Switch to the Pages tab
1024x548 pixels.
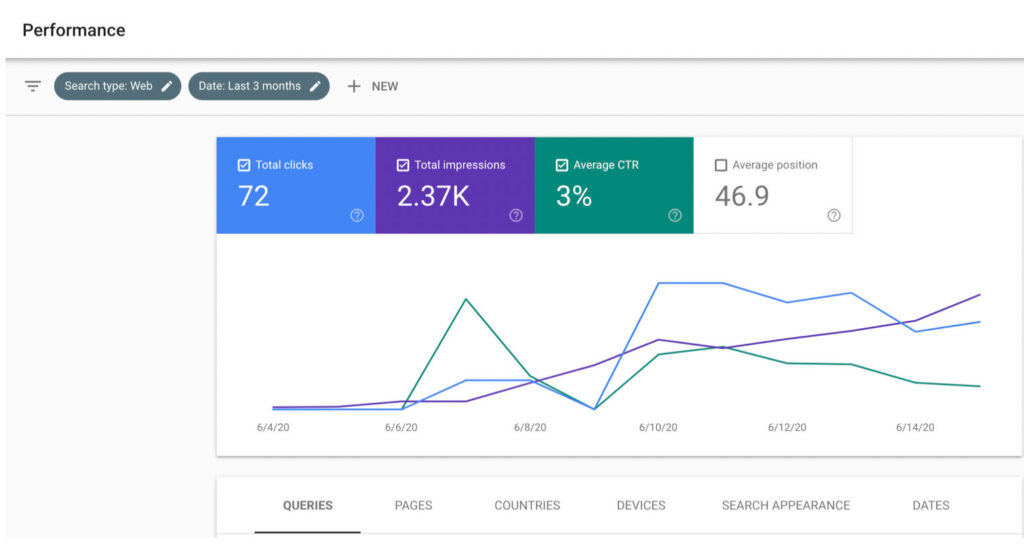tap(413, 505)
